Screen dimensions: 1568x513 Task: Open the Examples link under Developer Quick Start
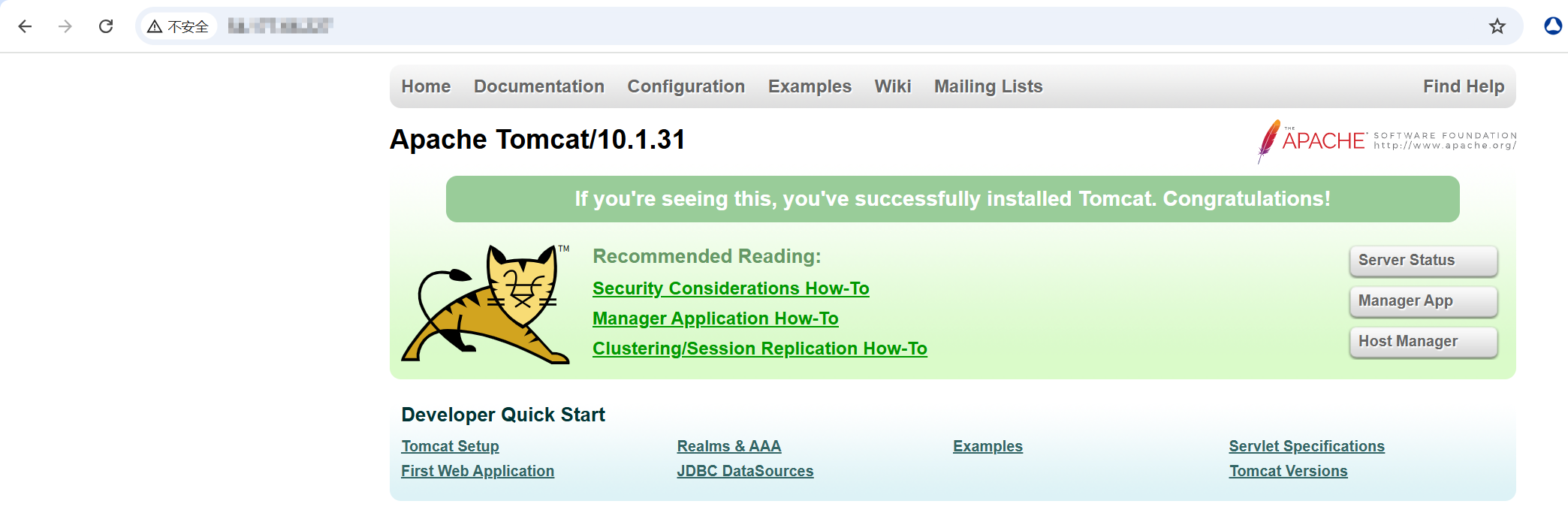click(x=988, y=446)
